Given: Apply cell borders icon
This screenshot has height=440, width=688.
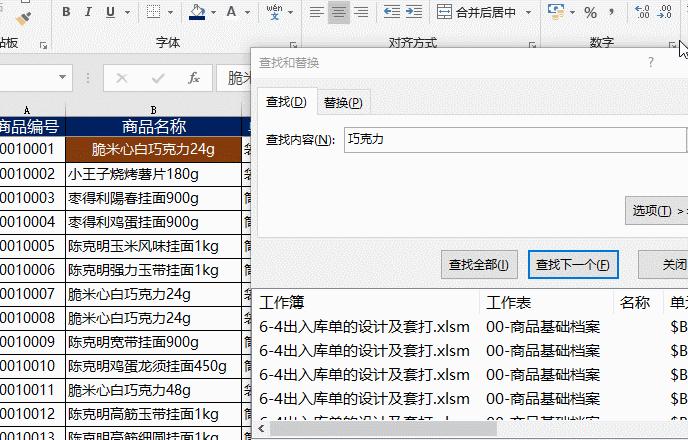Looking at the screenshot, I should [154, 12].
